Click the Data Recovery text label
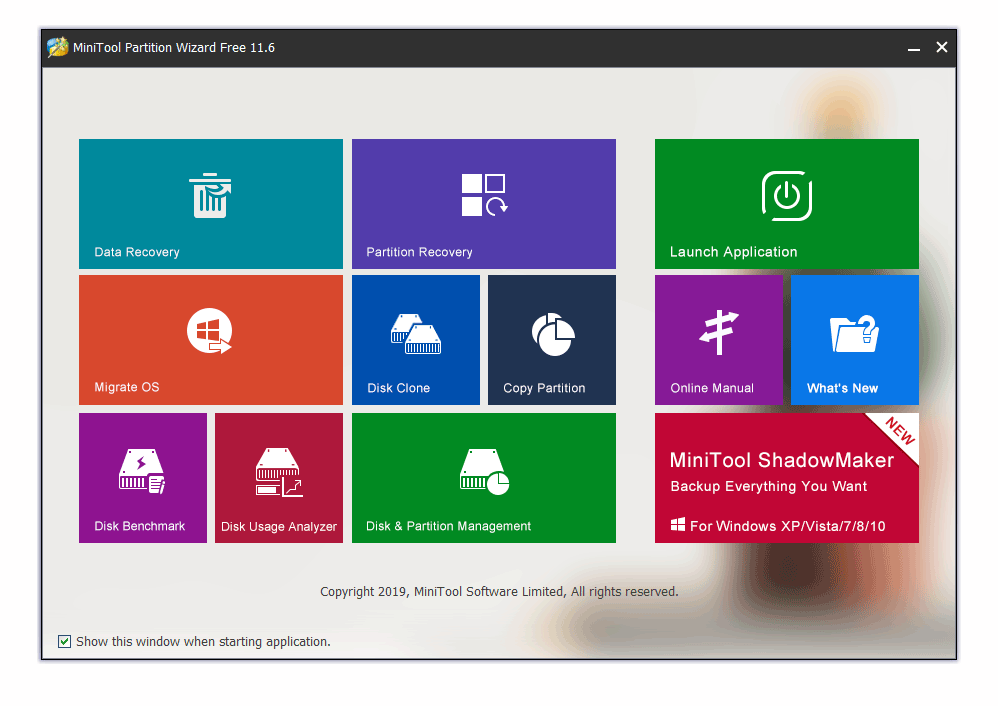This screenshot has width=998, height=706. click(136, 252)
